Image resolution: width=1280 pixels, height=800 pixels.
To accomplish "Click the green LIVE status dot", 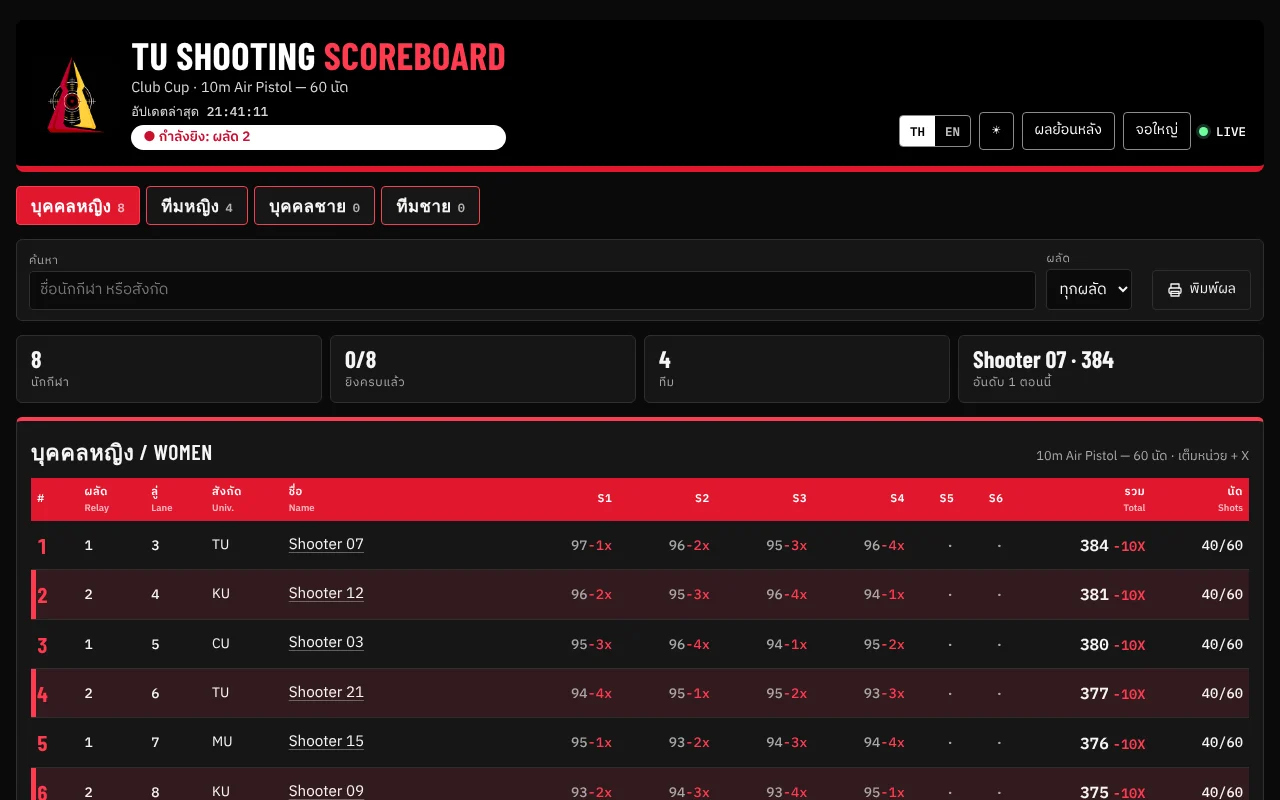I will point(1203,131).
